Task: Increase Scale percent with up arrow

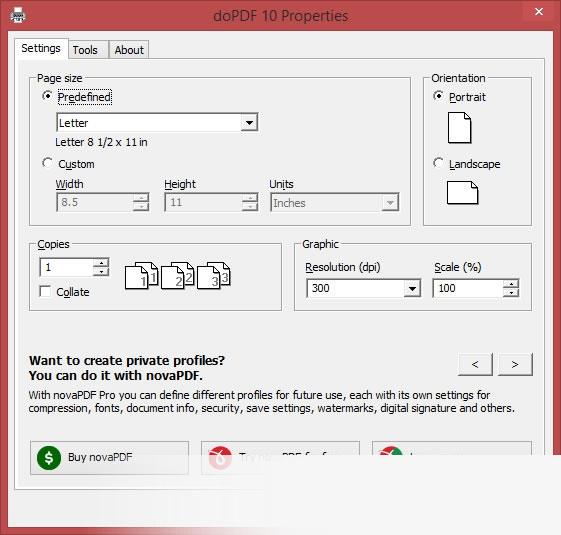Action: click(x=511, y=284)
